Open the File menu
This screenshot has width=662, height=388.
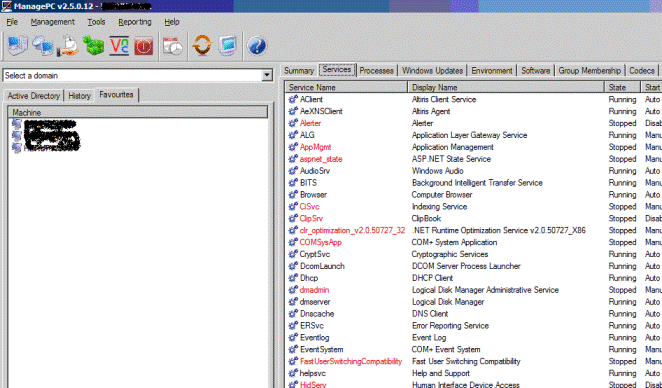(x=12, y=22)
